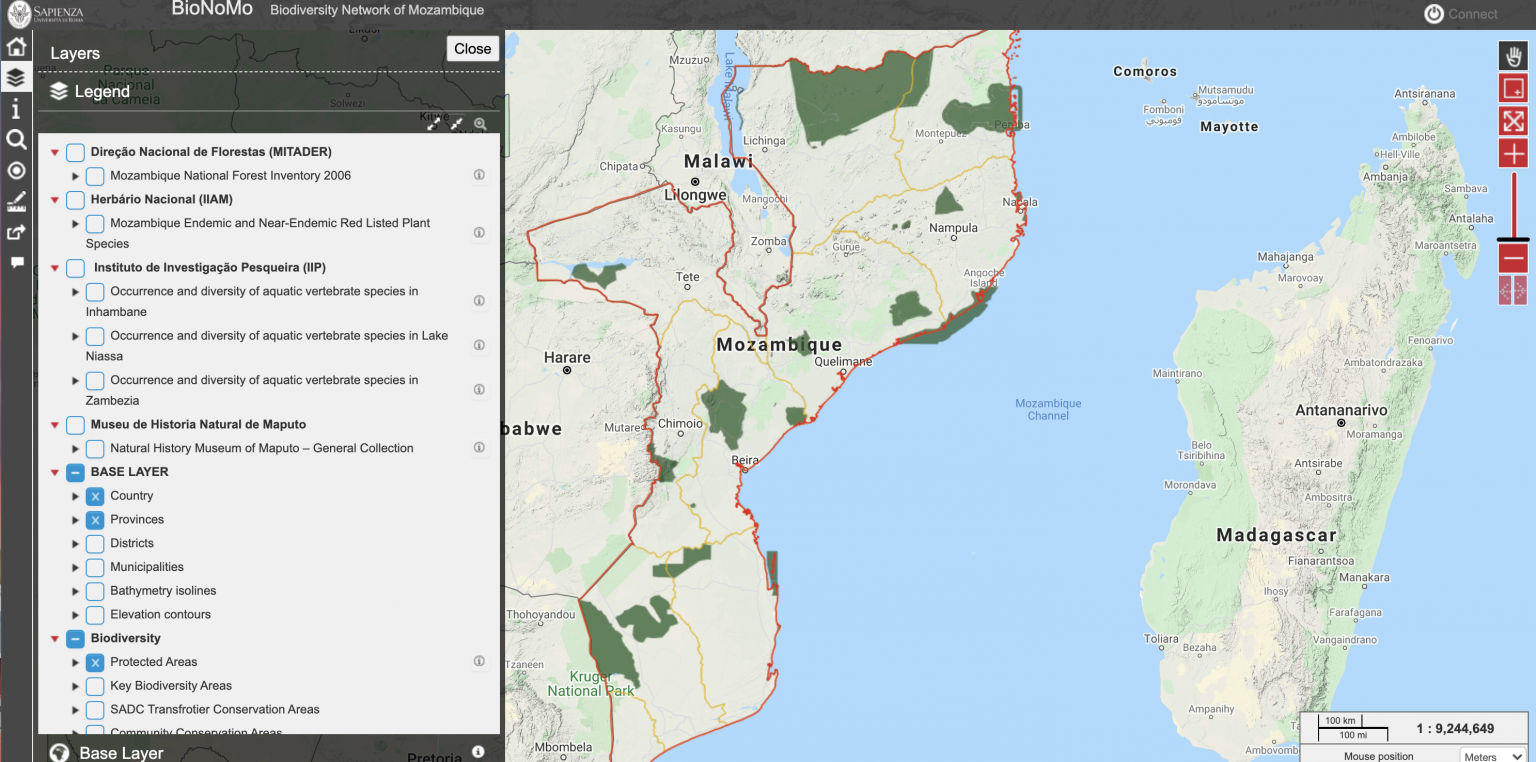Click the black zoom slider handle

(x=1513, y=239)
